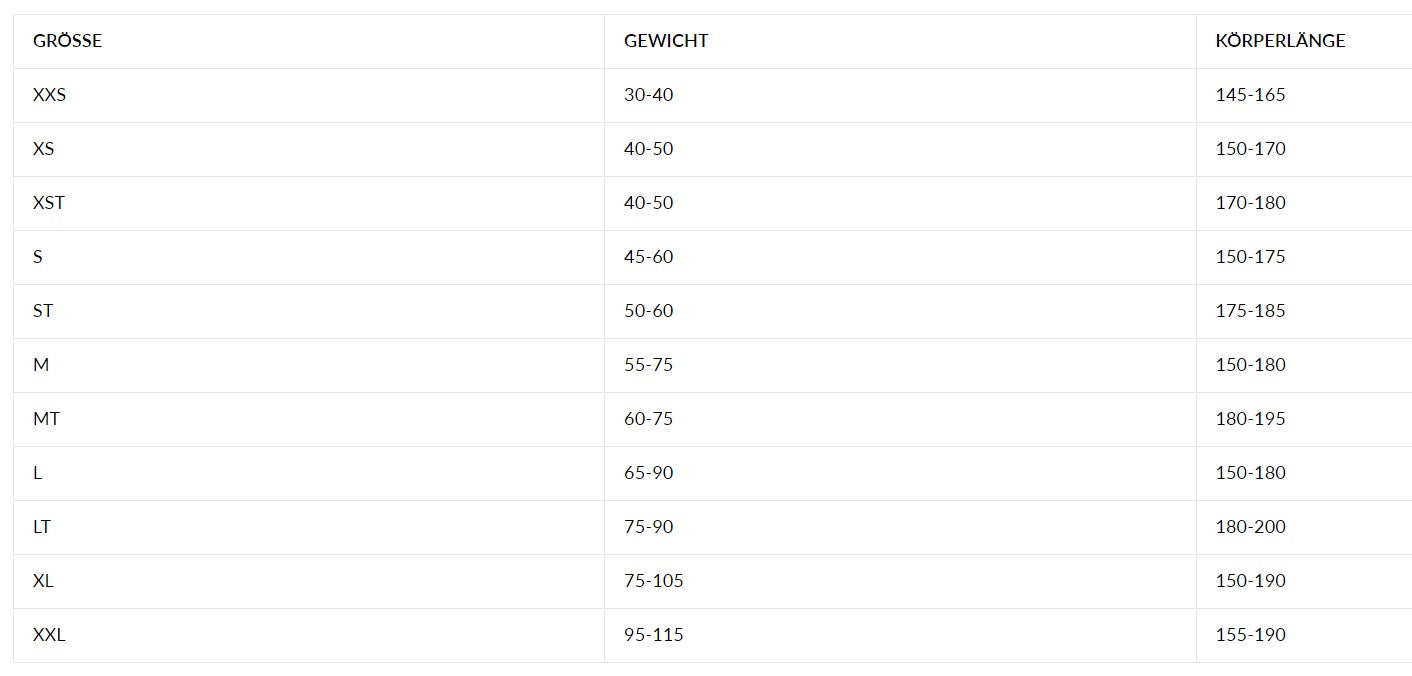Click the LT size cell
The height and width of the screenshot is (676, 1412).
(42, 527)
